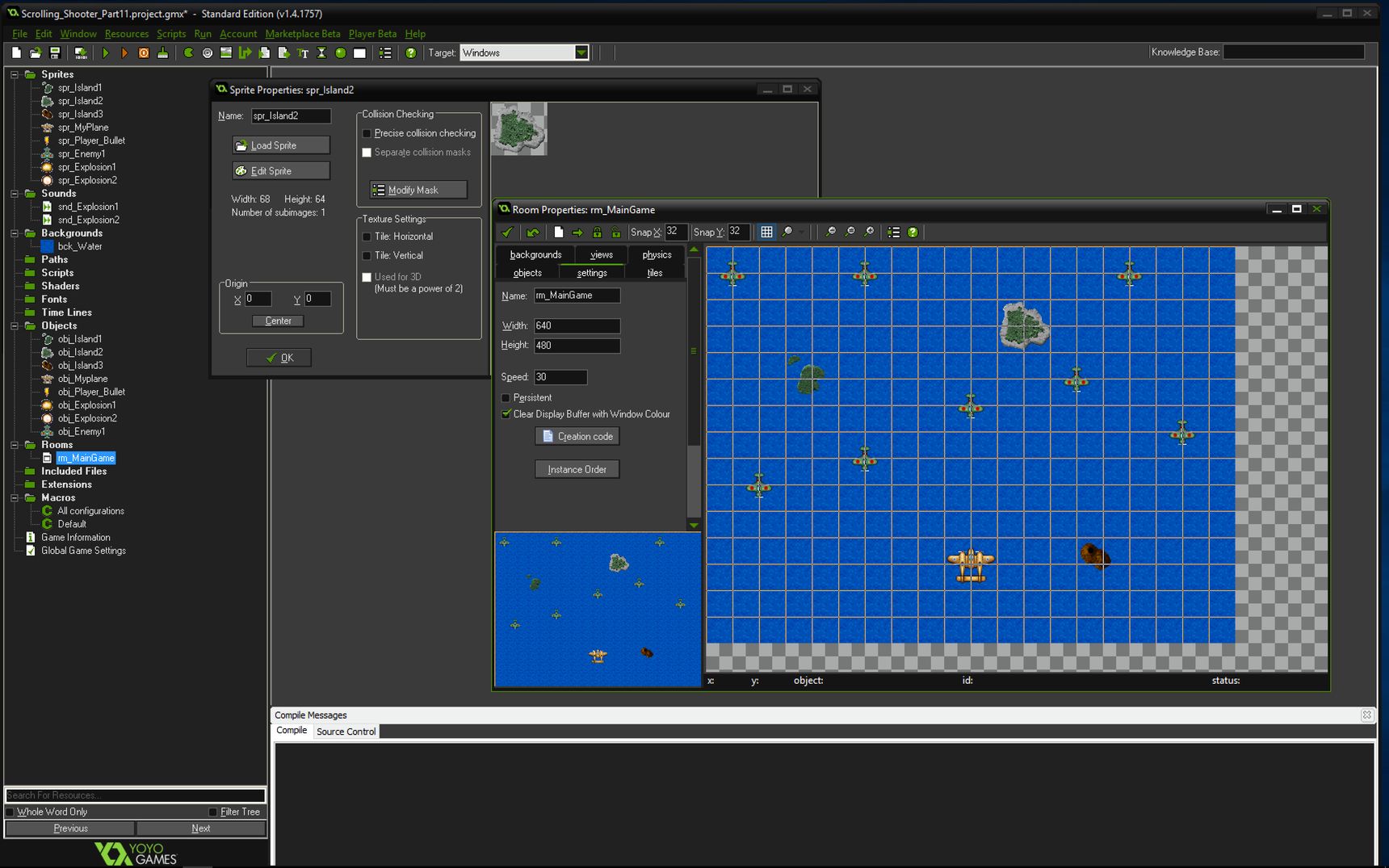Click Load Sprite button
Image resolution: width=1389 pixels, height=868 pixels.
pyautogui.click(x=281, y=145)
